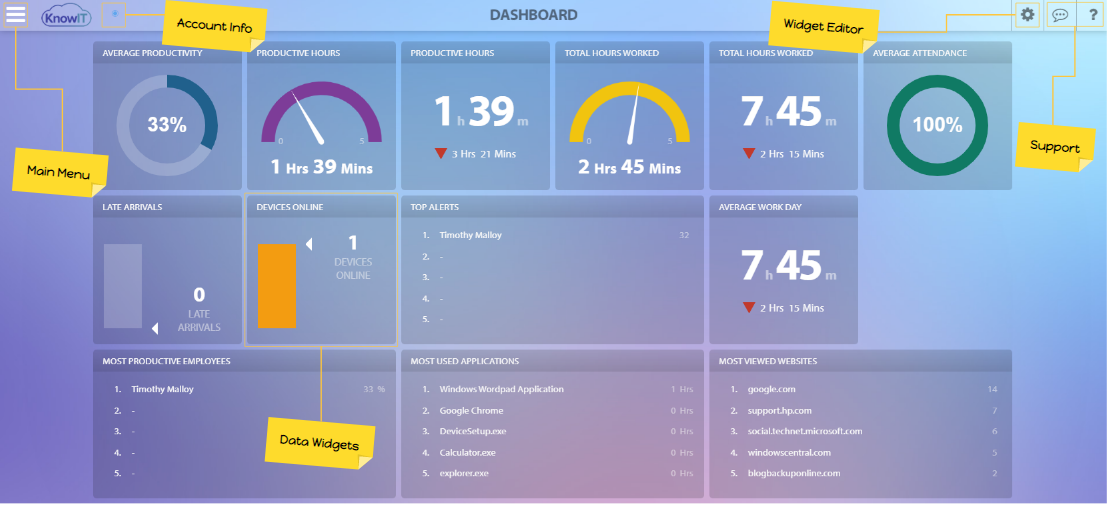Click the 2 Hrs 45 Mins gauge value
Viewport: 1109px width, 505px height.
[629, 168]
